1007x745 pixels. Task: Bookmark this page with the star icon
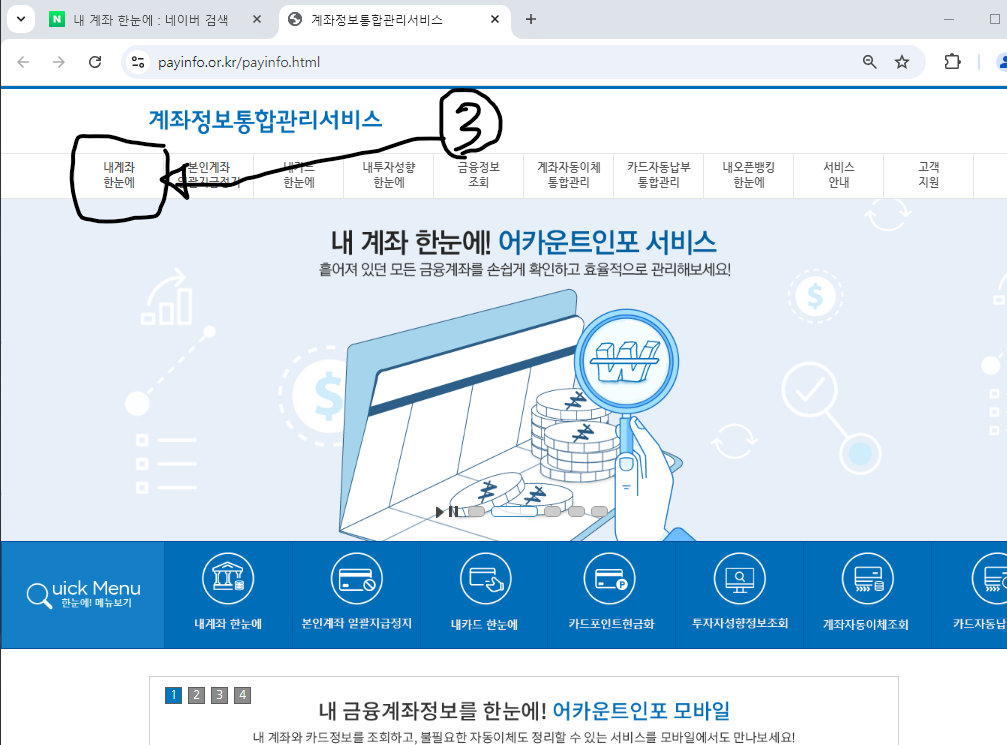[x=902, y=62]
